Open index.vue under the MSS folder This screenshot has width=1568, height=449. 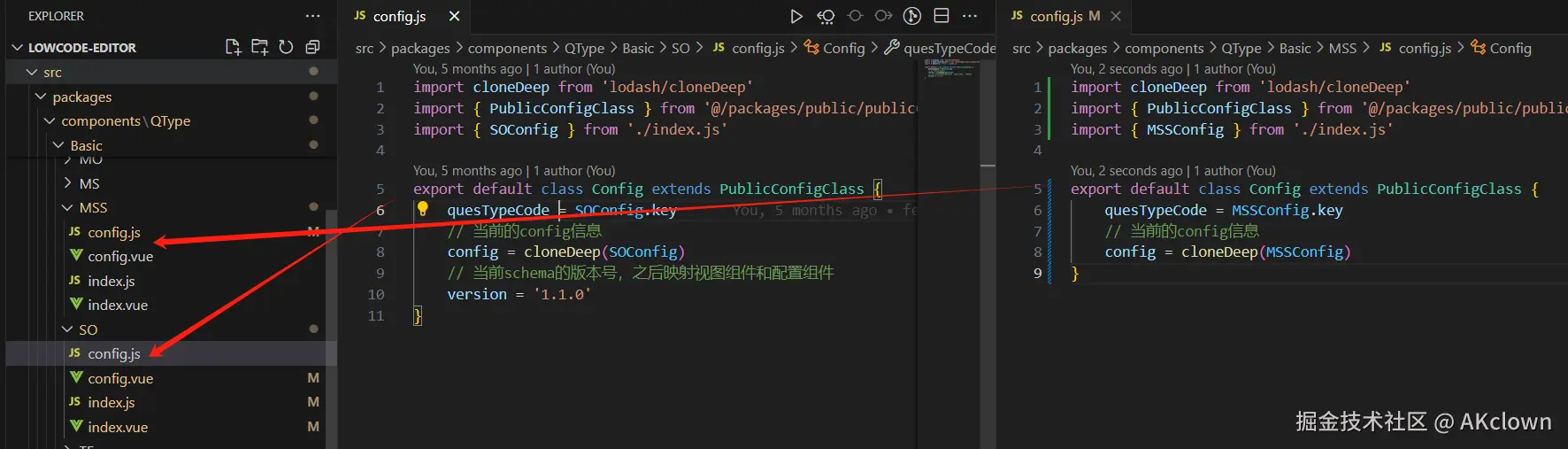click(118, 305)
